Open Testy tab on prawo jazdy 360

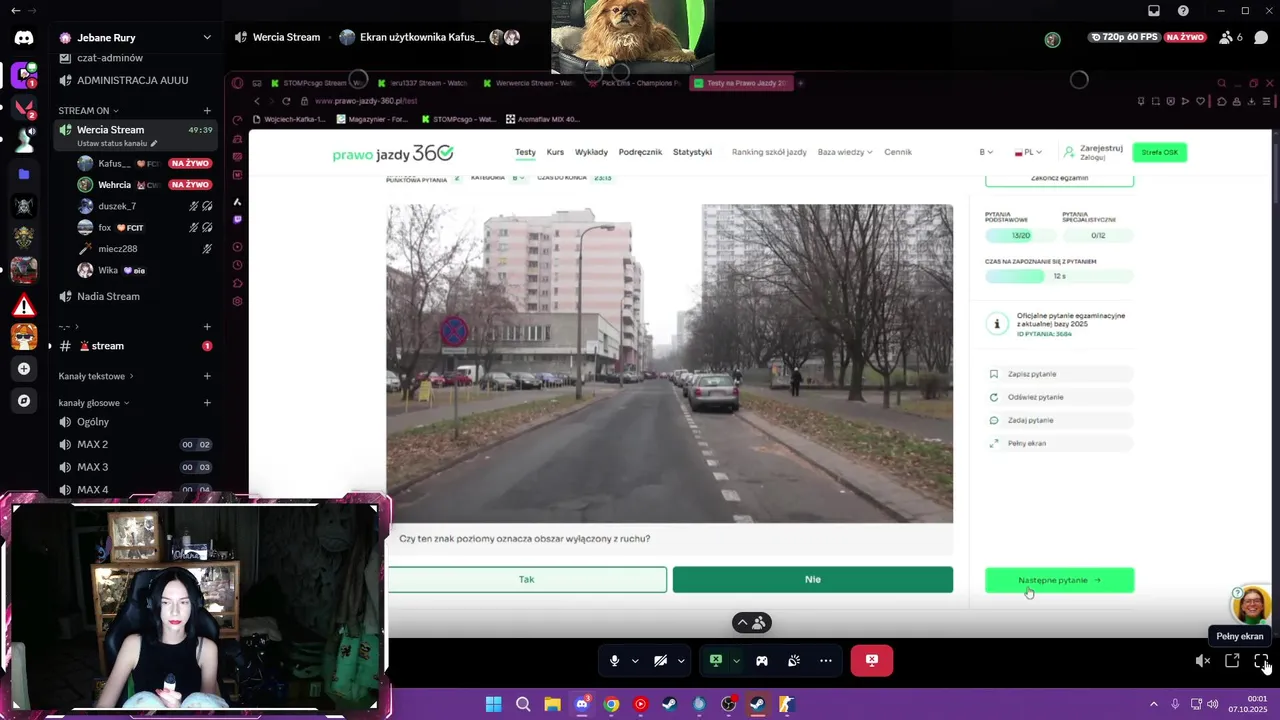tap(525, 152)
